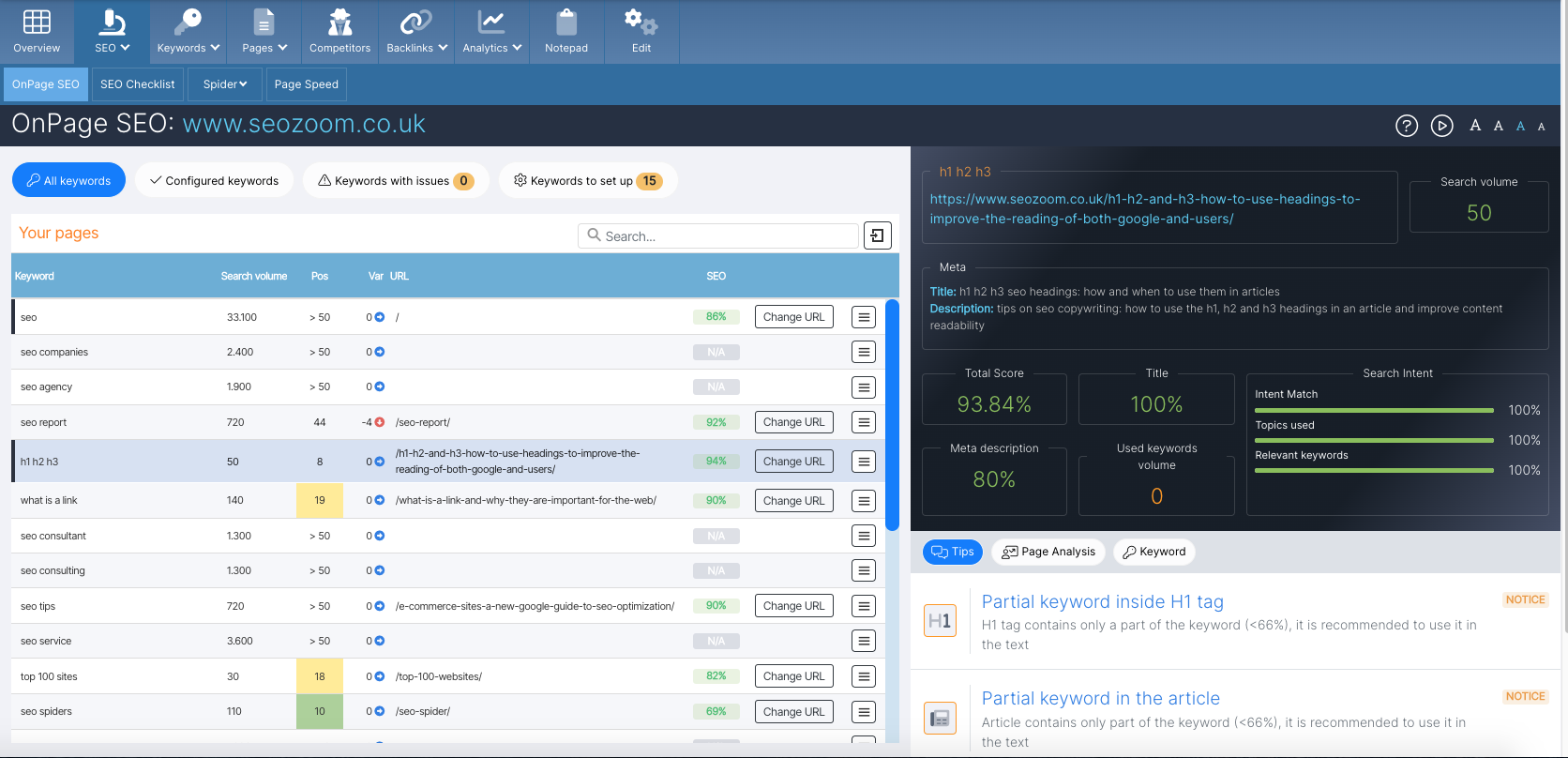1568x758 pixels.
Task: Click the Your pages search field
Action: pos(718,235)
